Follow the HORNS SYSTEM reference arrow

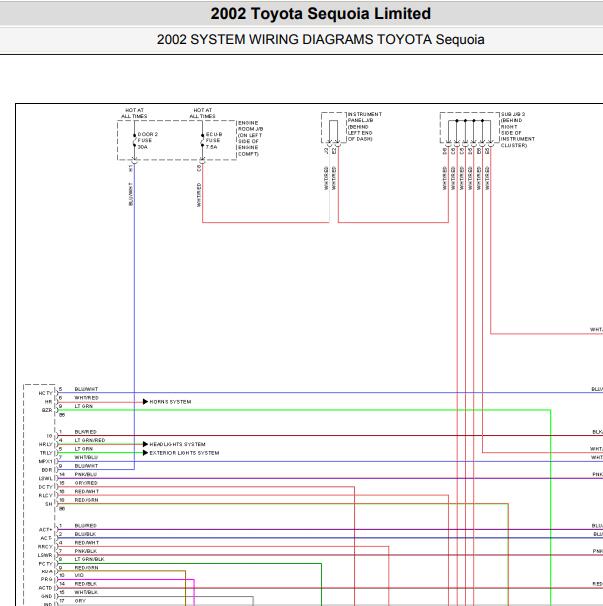167,402
